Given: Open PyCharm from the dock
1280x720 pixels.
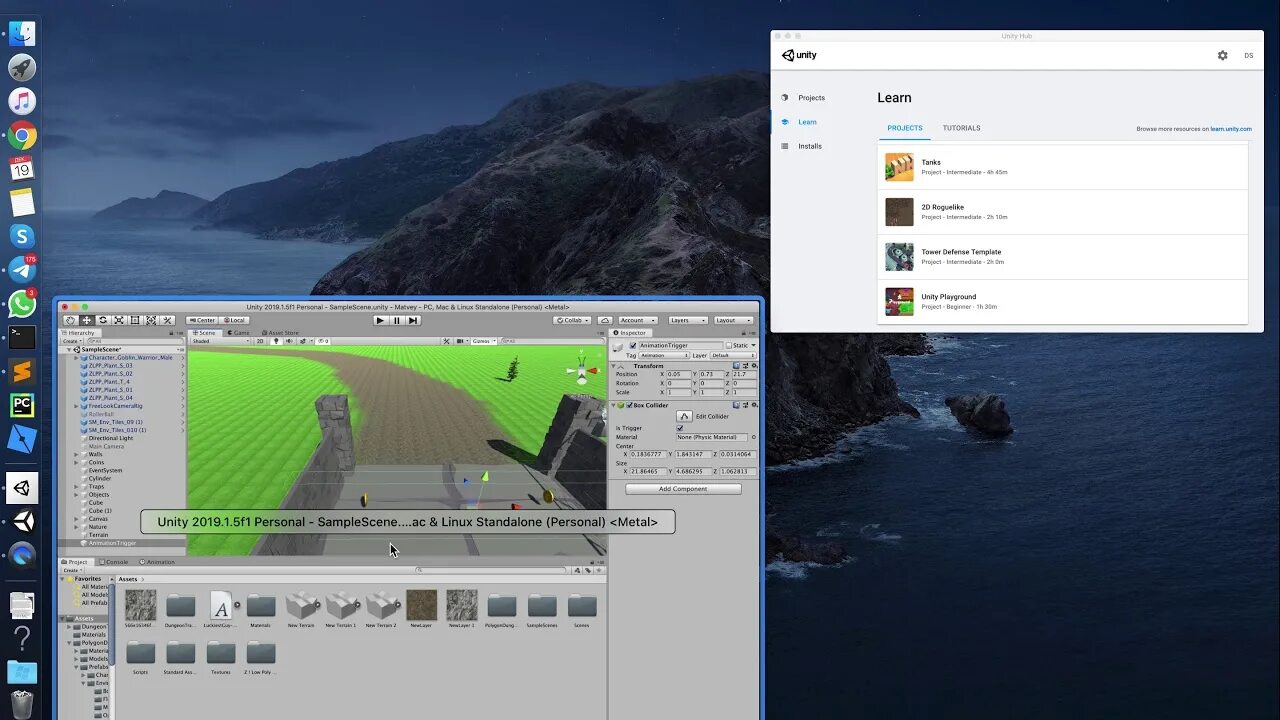Looking at the screenshot, I should click(22, 405).
